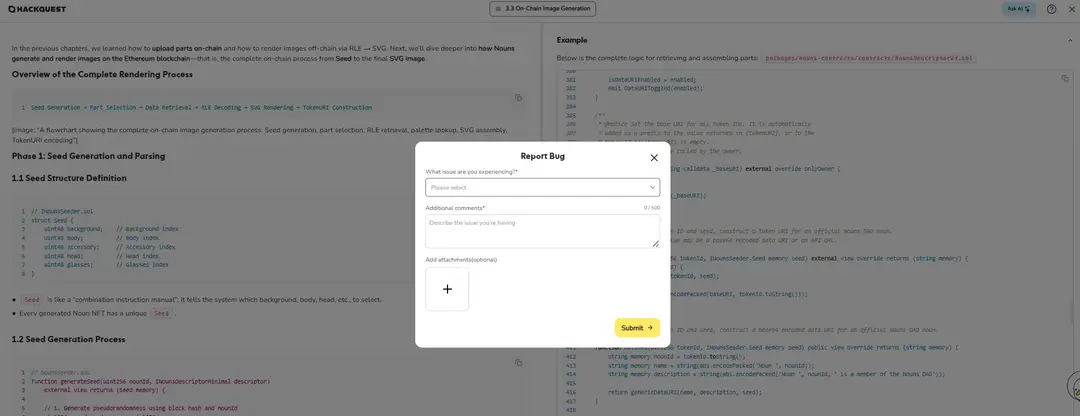Screen dimensions: 1080x416
Task: Close the lesson with the top-right X
Action: point(1071,9)
